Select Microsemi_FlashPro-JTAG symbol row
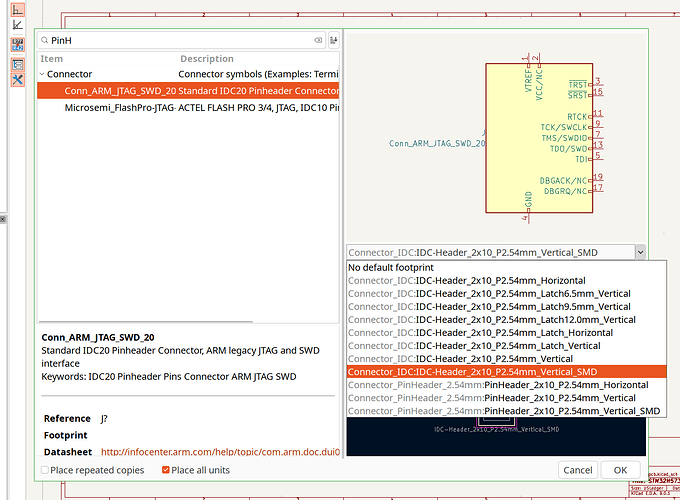The height and width of the screenshot is (500, 680). [188, 108]
